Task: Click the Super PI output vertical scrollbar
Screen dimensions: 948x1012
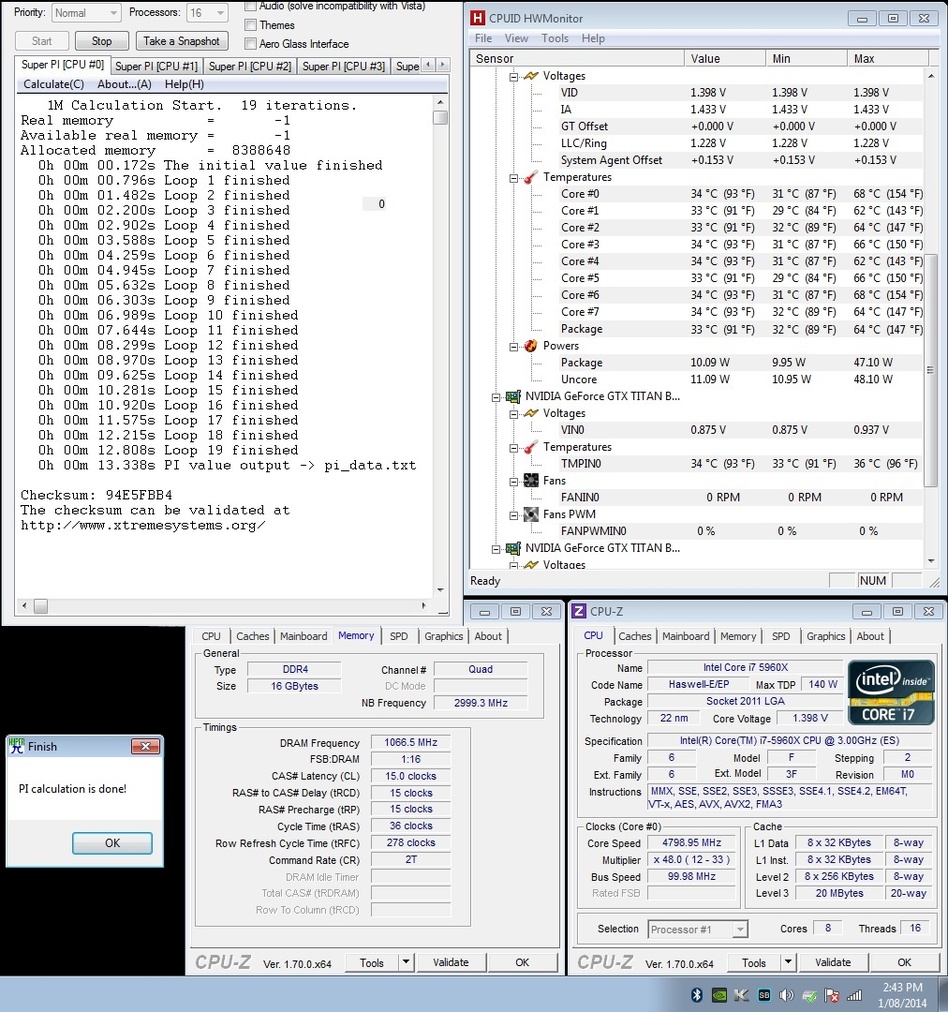Action: tap(440, 350)
